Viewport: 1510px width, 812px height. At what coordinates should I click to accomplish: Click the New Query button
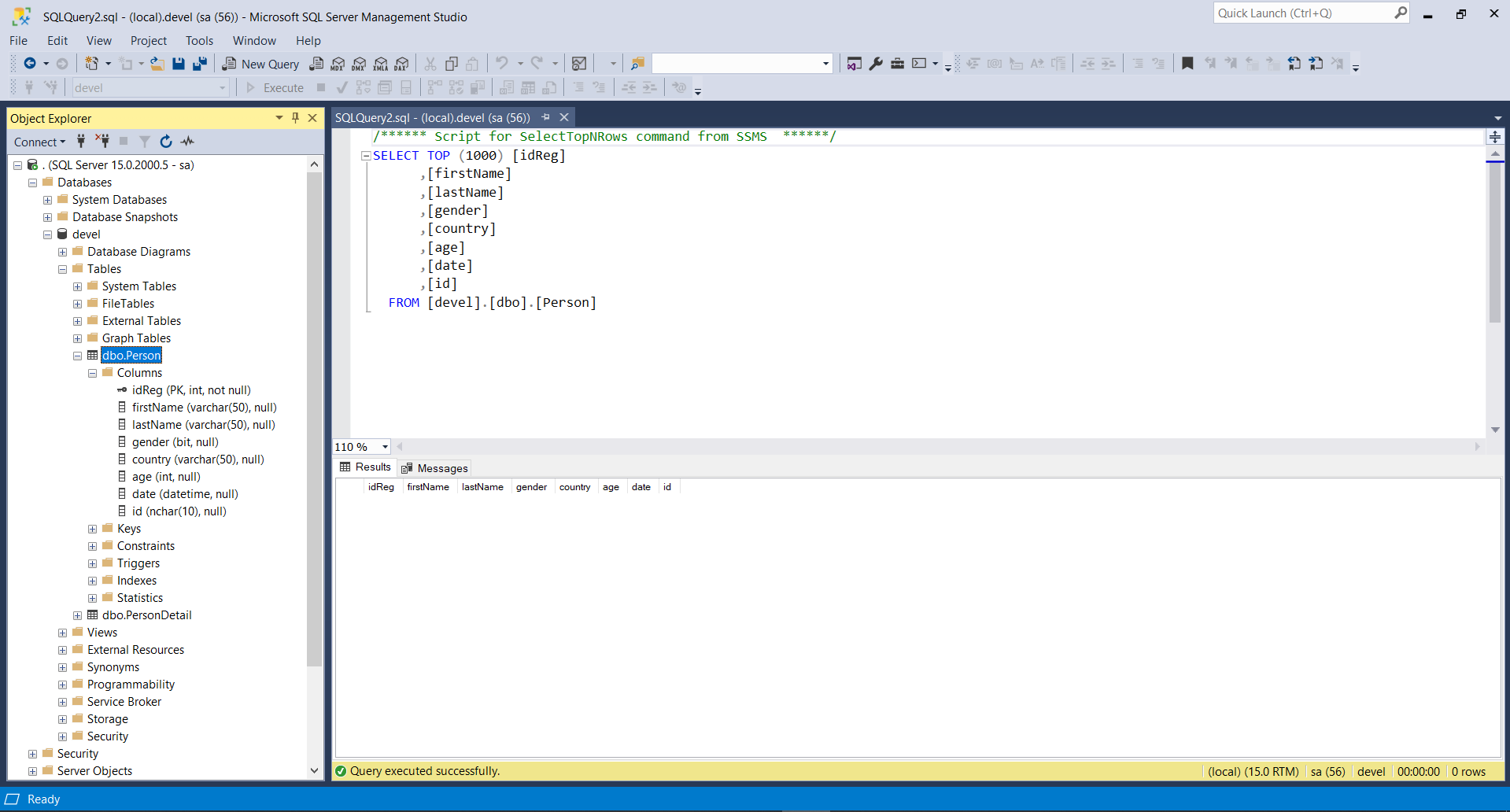(261, 64)
